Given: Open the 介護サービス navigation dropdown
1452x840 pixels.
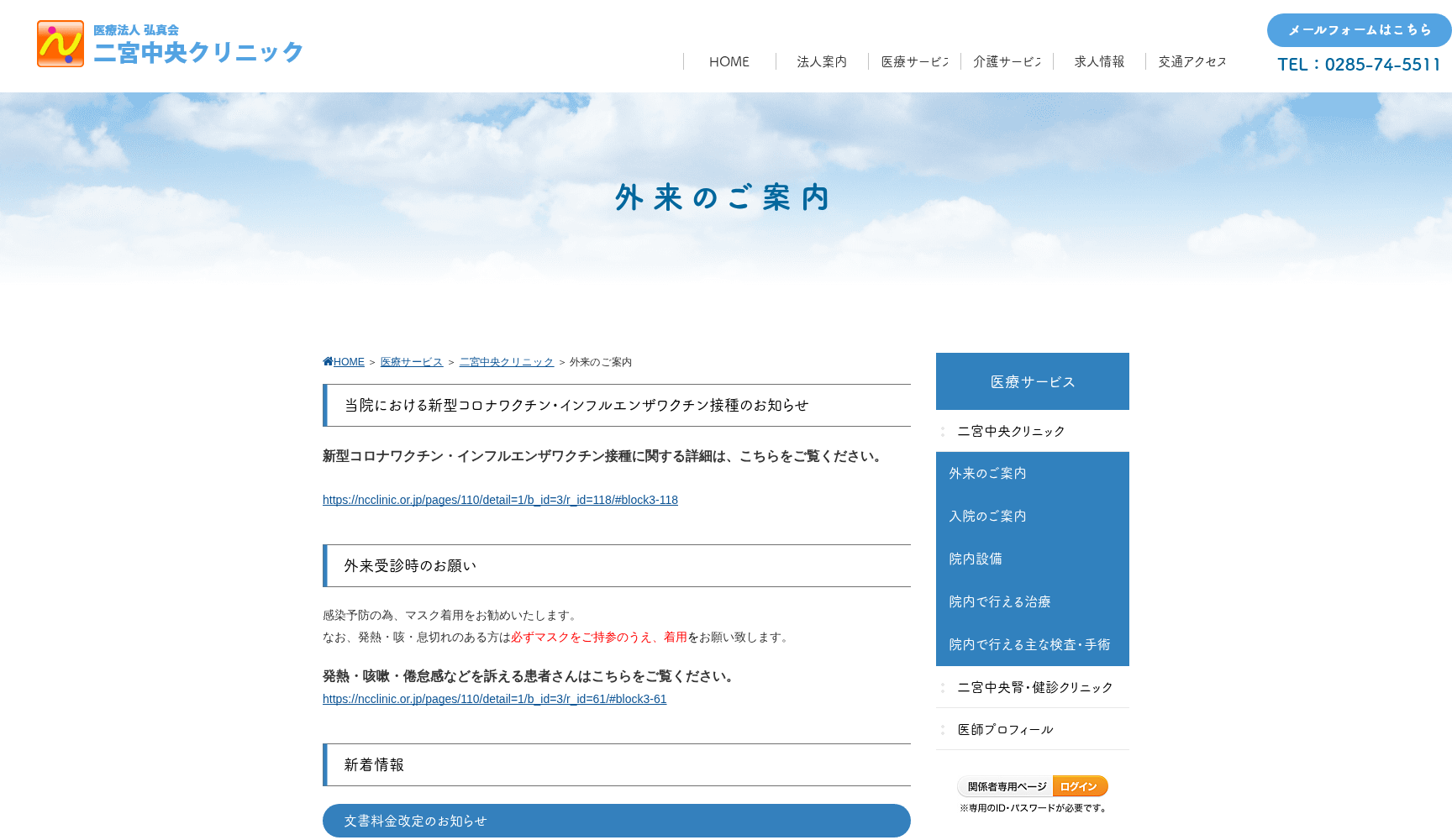Looking at the screenshot, I should (1007, 61).
